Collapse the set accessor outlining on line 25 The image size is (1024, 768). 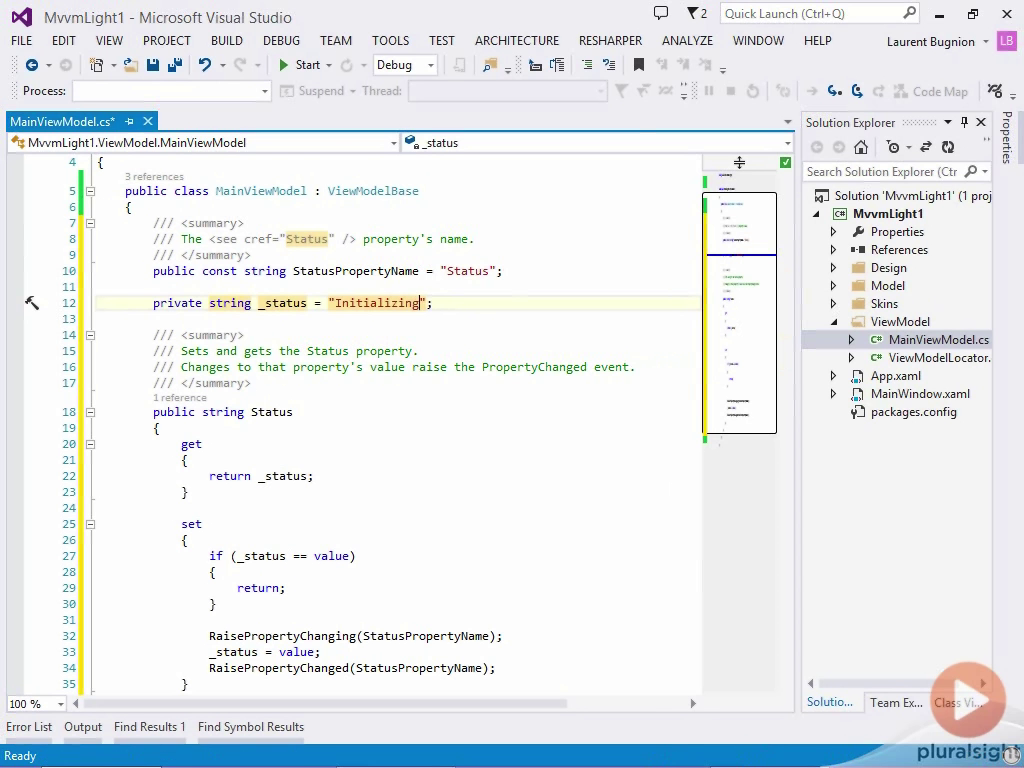pyautogui.click(x=91, y=524)
